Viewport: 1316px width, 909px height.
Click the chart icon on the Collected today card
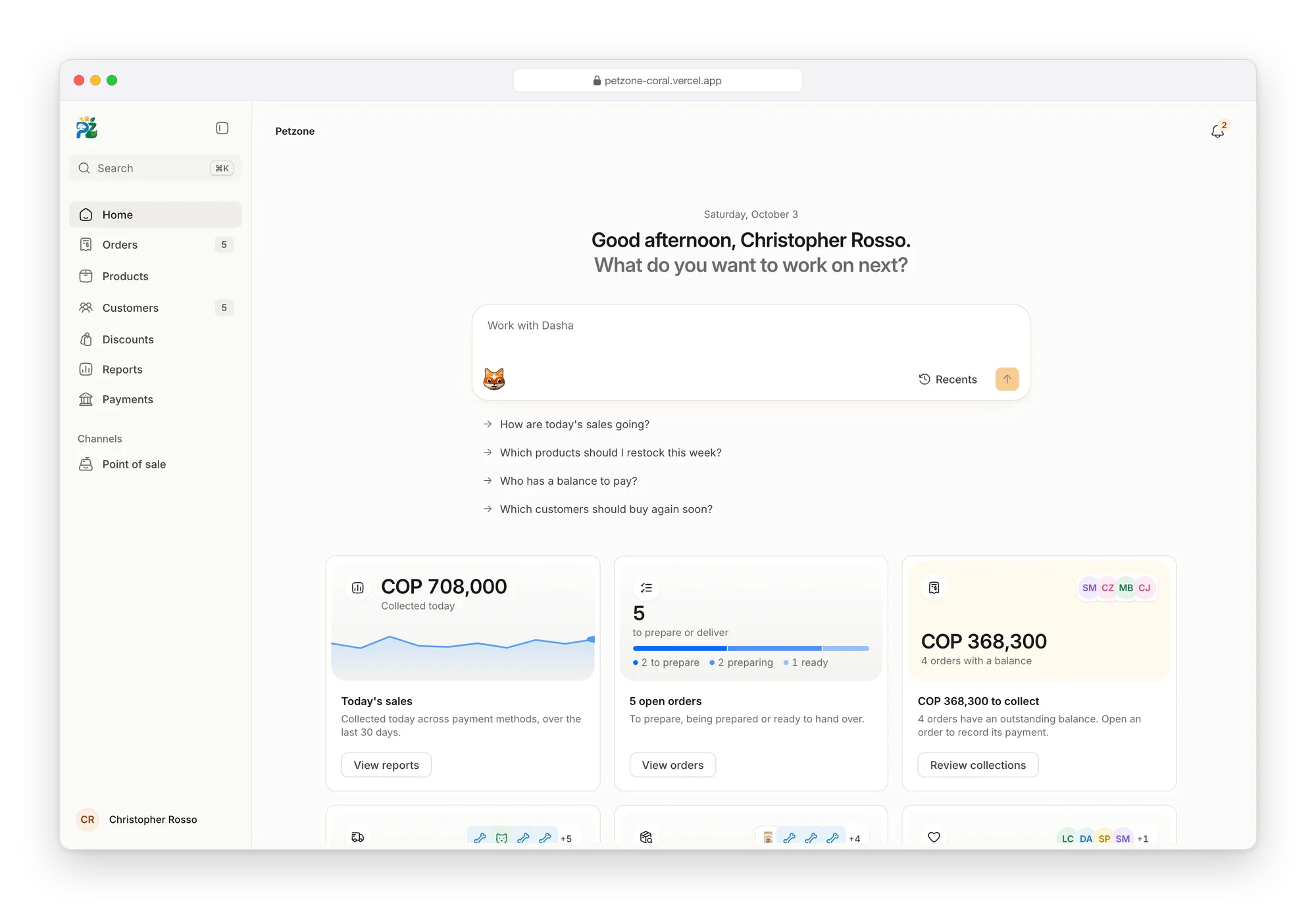[358, 588]
